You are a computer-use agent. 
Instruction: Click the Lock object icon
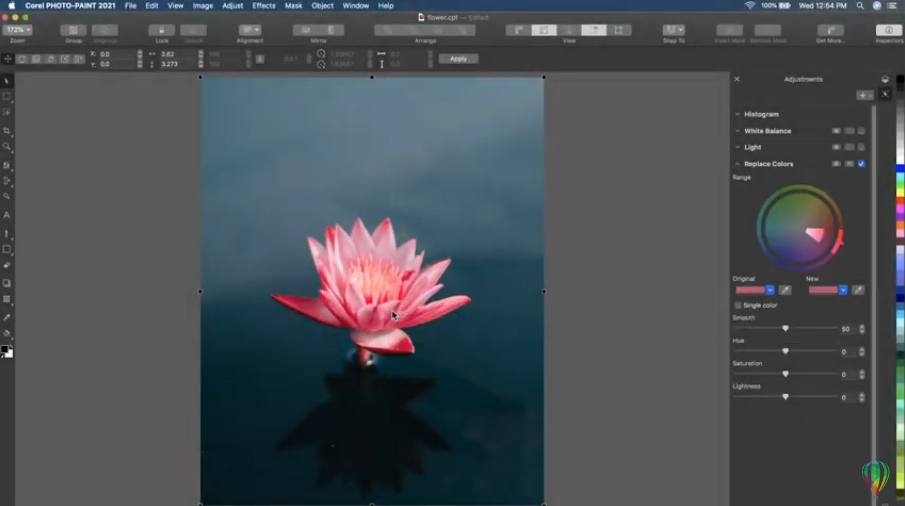click(162, 30)
